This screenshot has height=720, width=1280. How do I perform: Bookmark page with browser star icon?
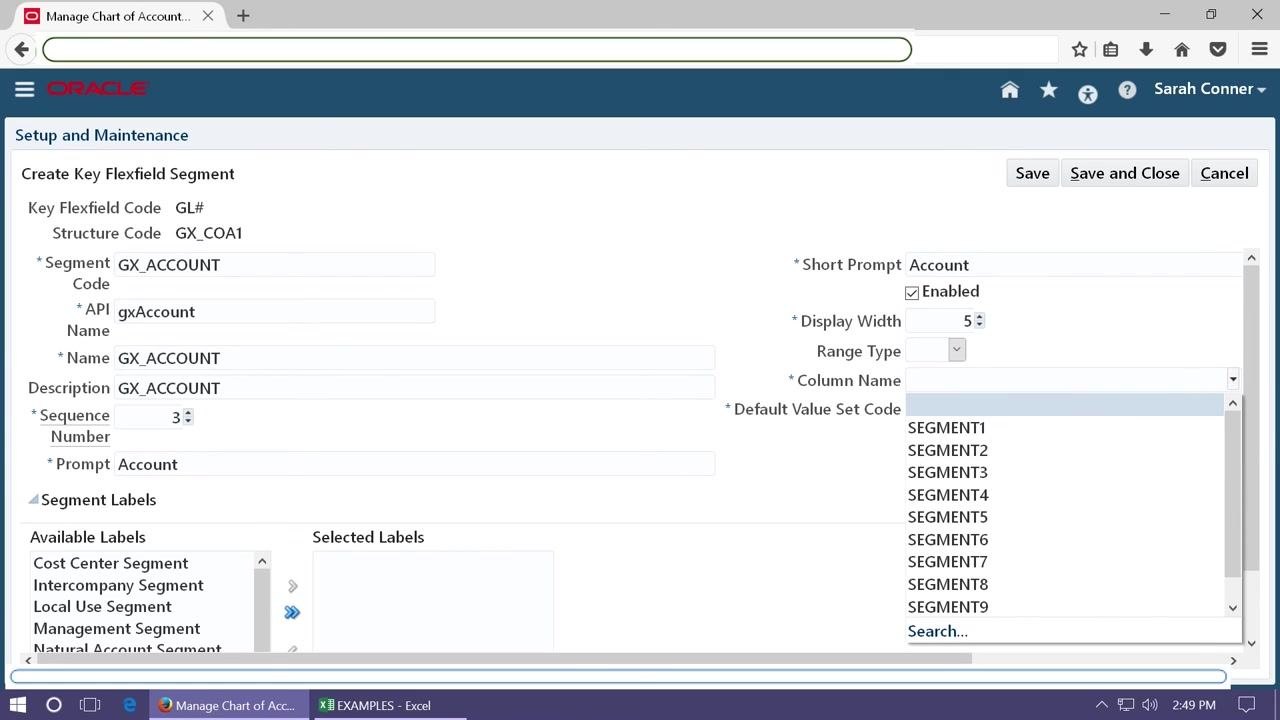click(1079, 49)
